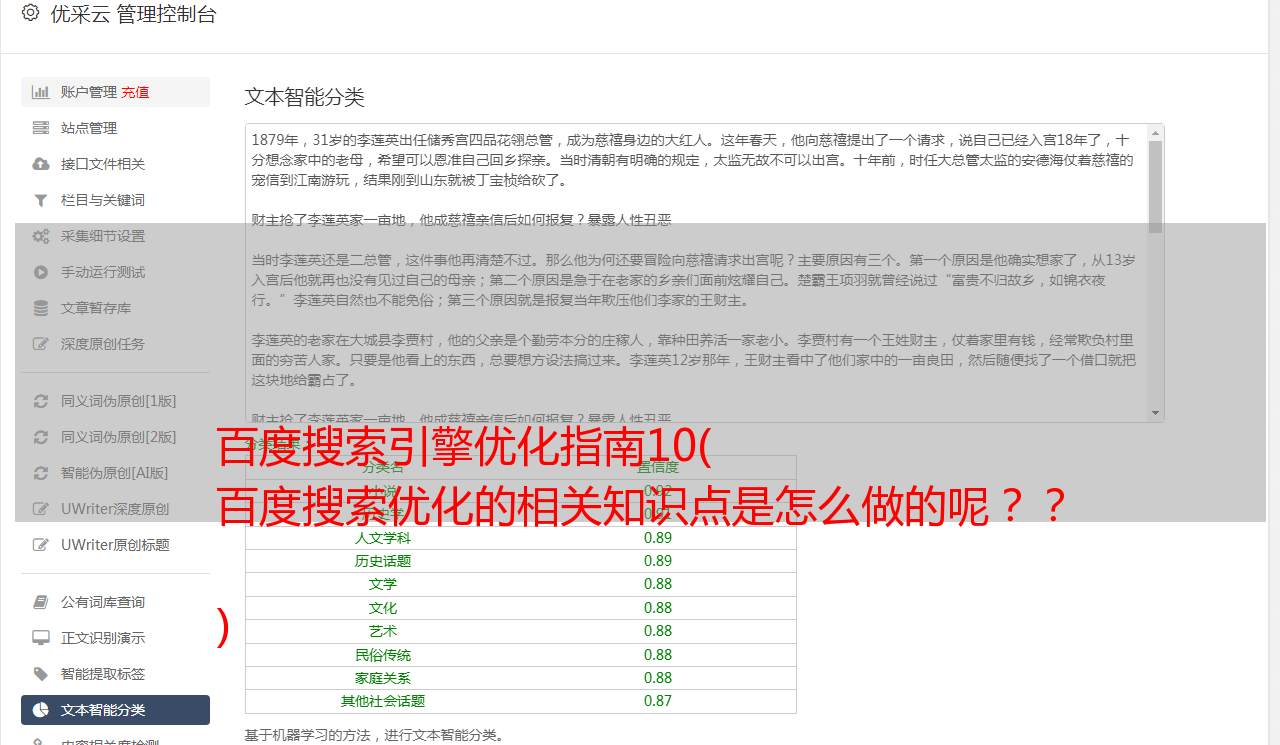Click the gear icon beside 优采云 管理控制台

[x=30, y=13]
